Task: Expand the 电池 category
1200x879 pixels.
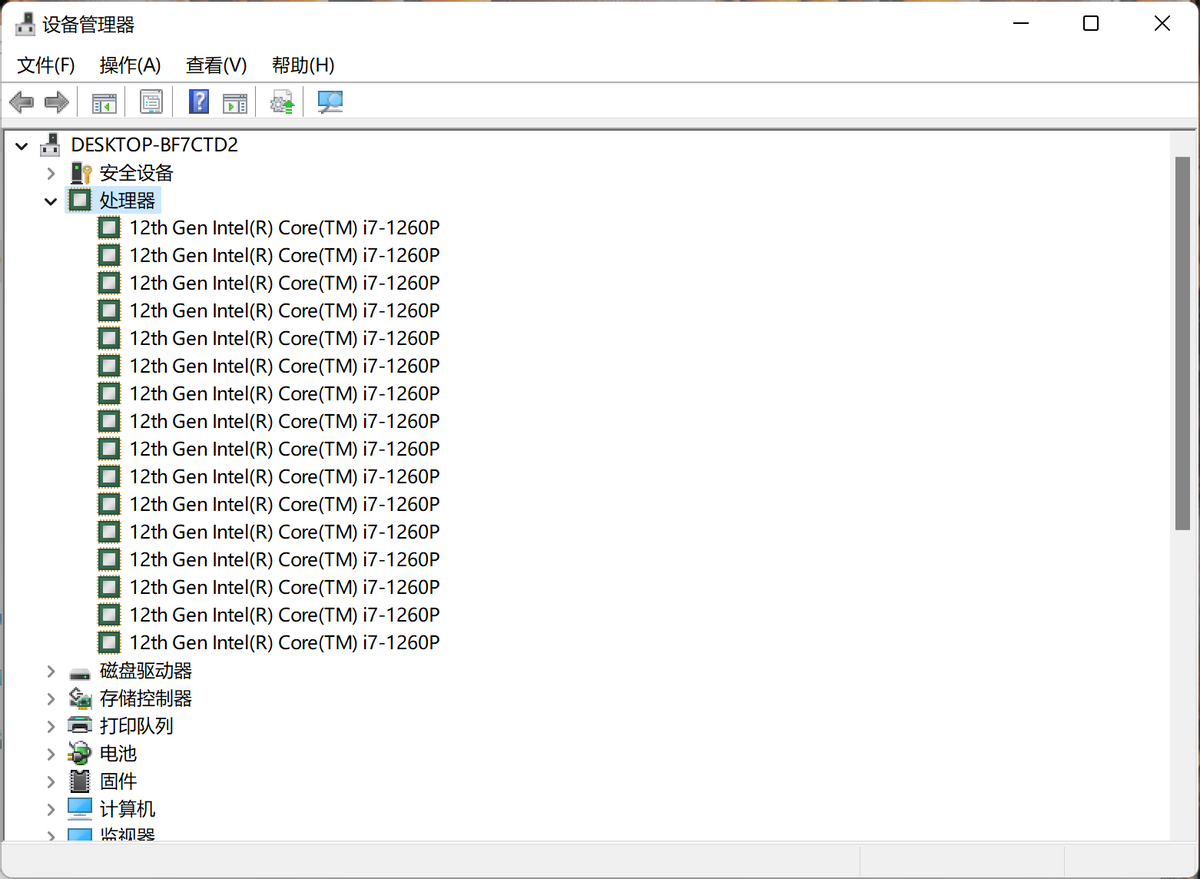Action: (51, 754)
